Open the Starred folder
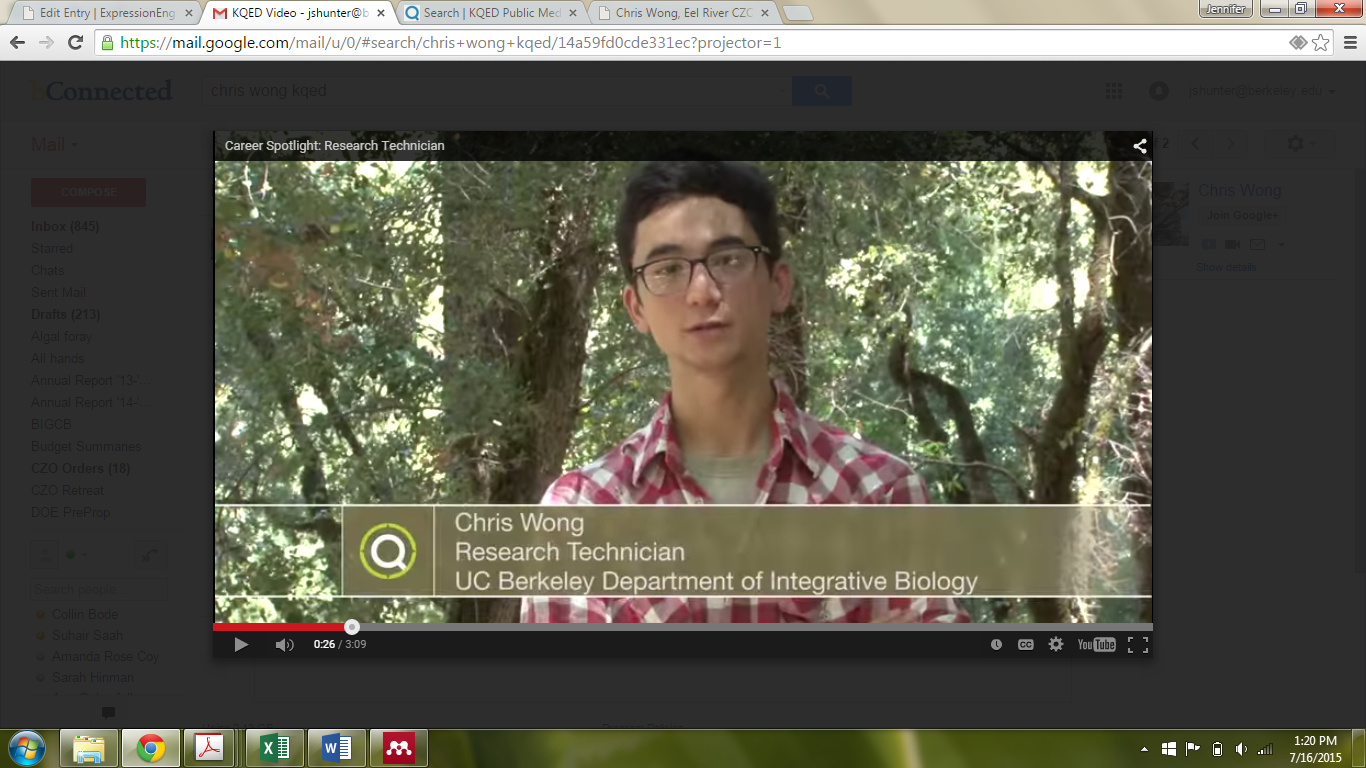Image resolution: width=1366 pixels, height=768 pixels. pyautogui.click(x=52, y=249)
